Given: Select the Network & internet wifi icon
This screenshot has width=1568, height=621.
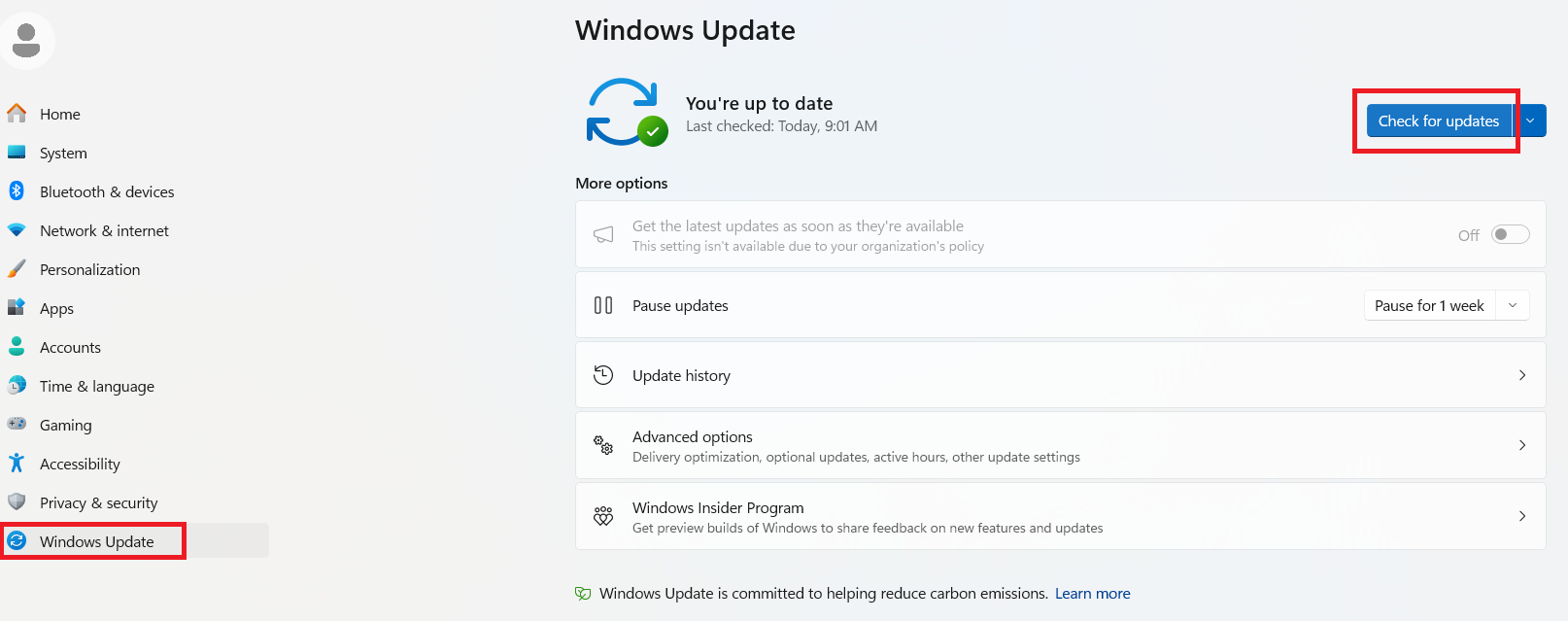Looking at the screenshot, I should coord(17,230).
